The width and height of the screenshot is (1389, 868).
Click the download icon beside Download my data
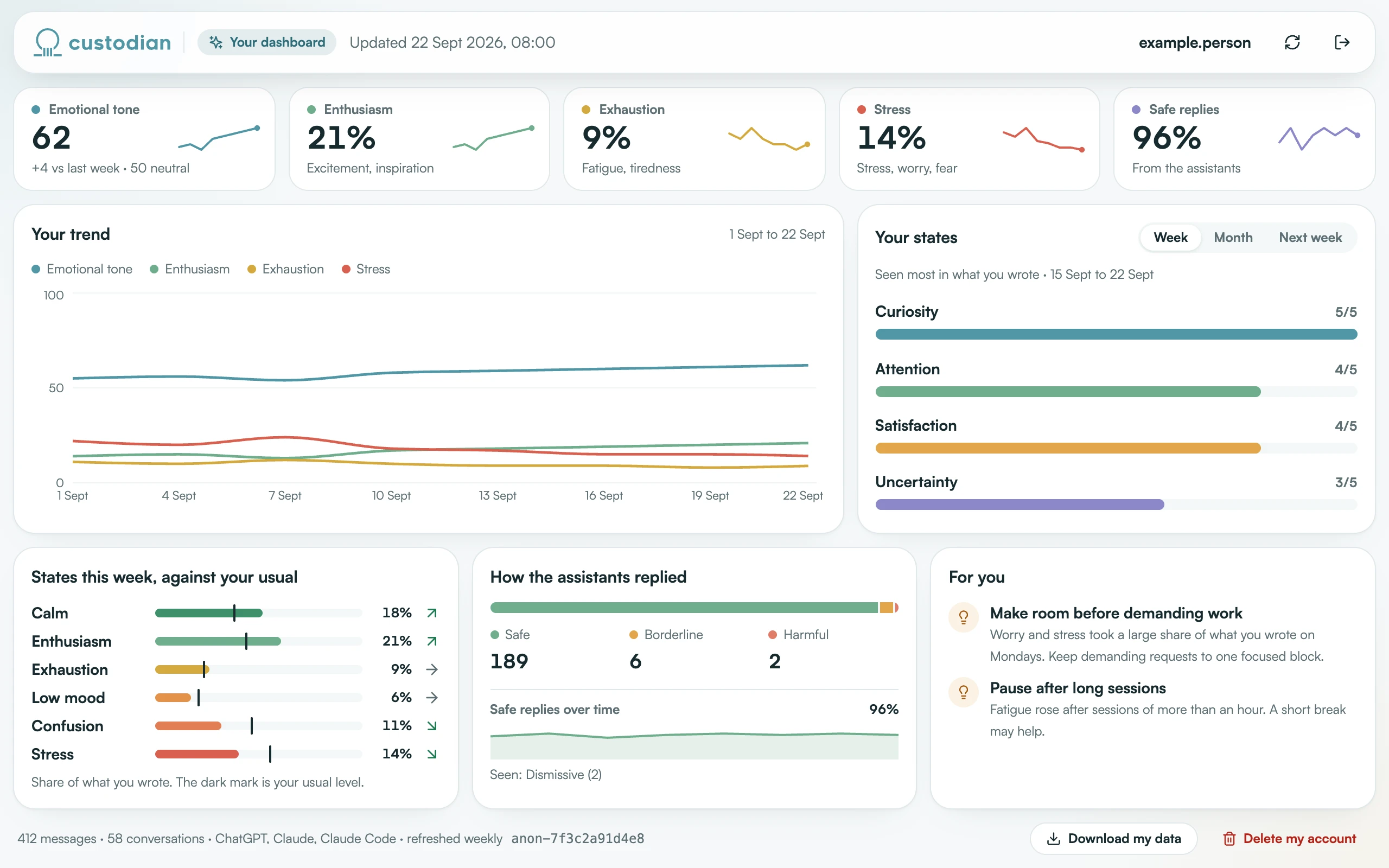click(x=1053, y=839)
